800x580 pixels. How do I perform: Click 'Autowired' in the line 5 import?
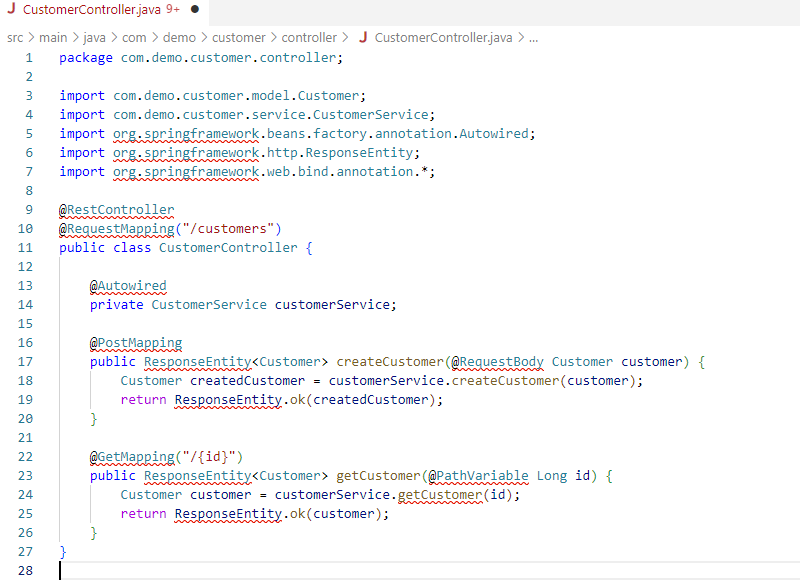(494, 134)
